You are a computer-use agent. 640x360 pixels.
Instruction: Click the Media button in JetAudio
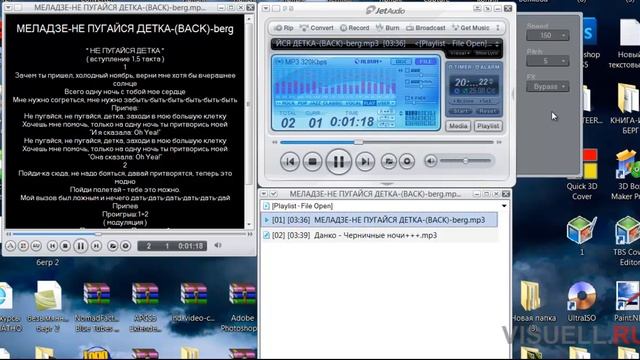[458, 126]
